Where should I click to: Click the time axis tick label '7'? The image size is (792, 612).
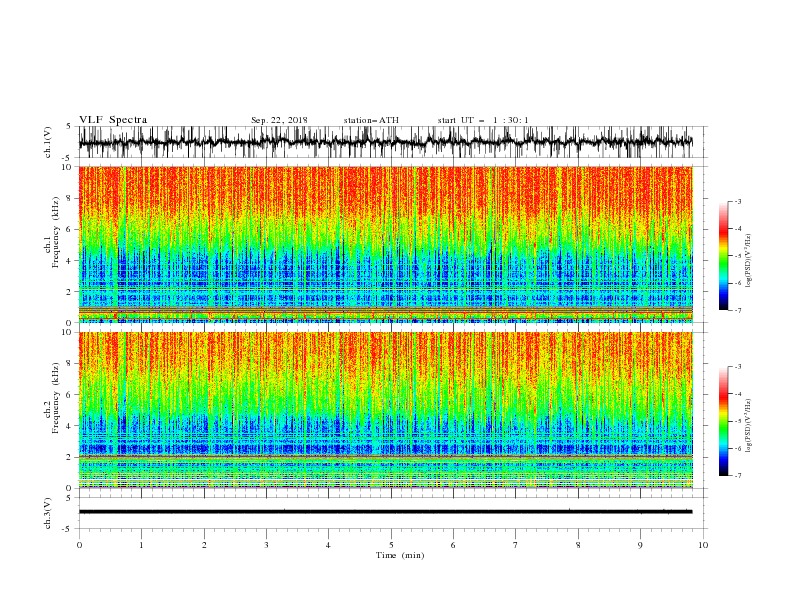pyautogui.click(x=515, y=545)
